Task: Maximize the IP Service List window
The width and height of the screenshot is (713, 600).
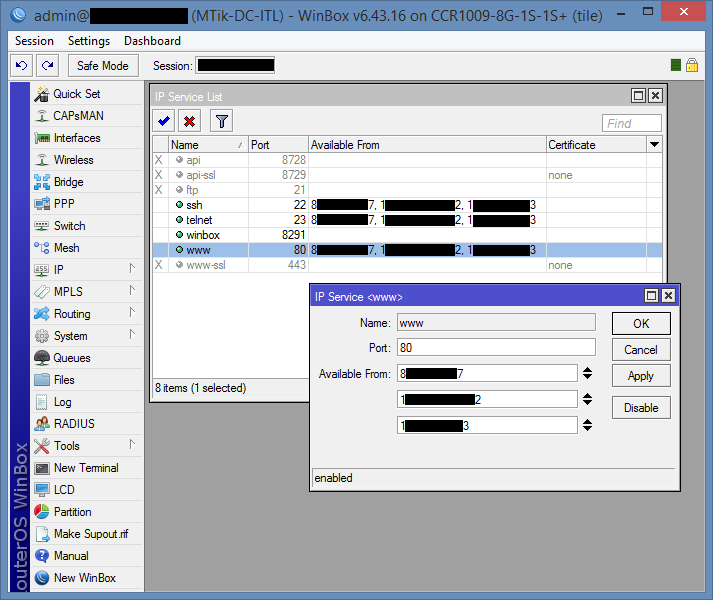Action: (x=638, y=96)
